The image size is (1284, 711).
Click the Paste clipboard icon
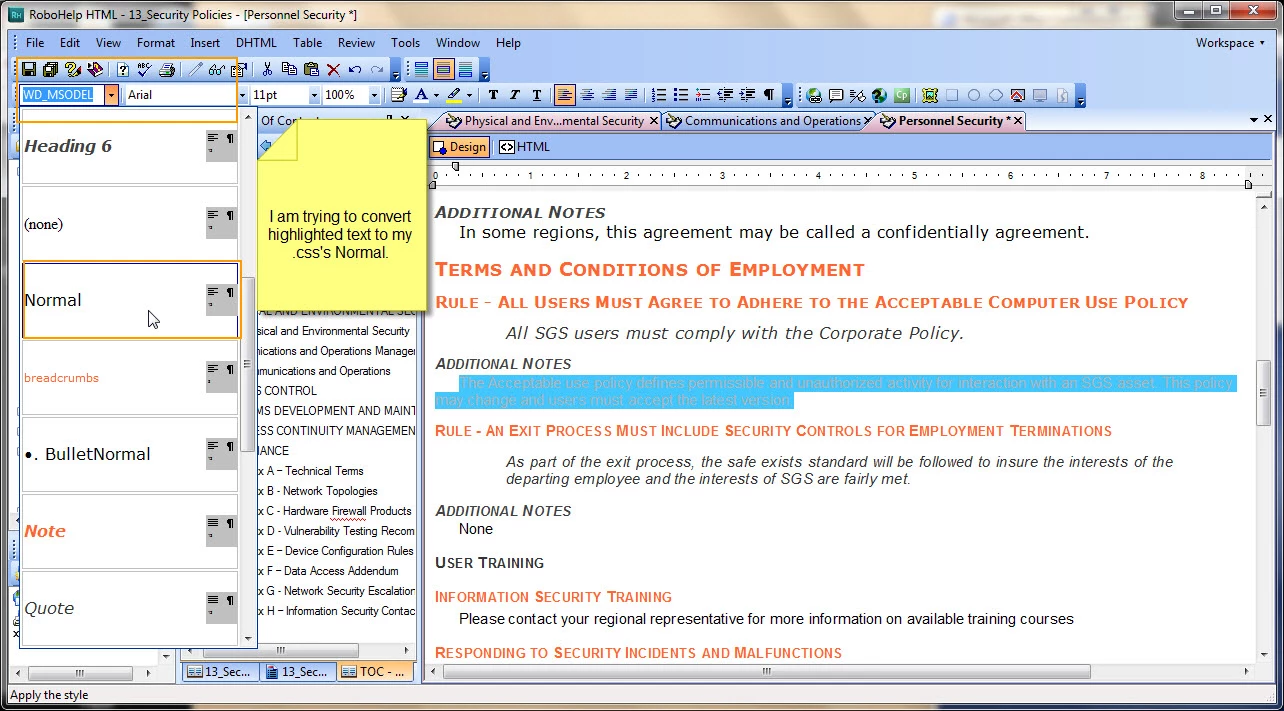[311, 69]
